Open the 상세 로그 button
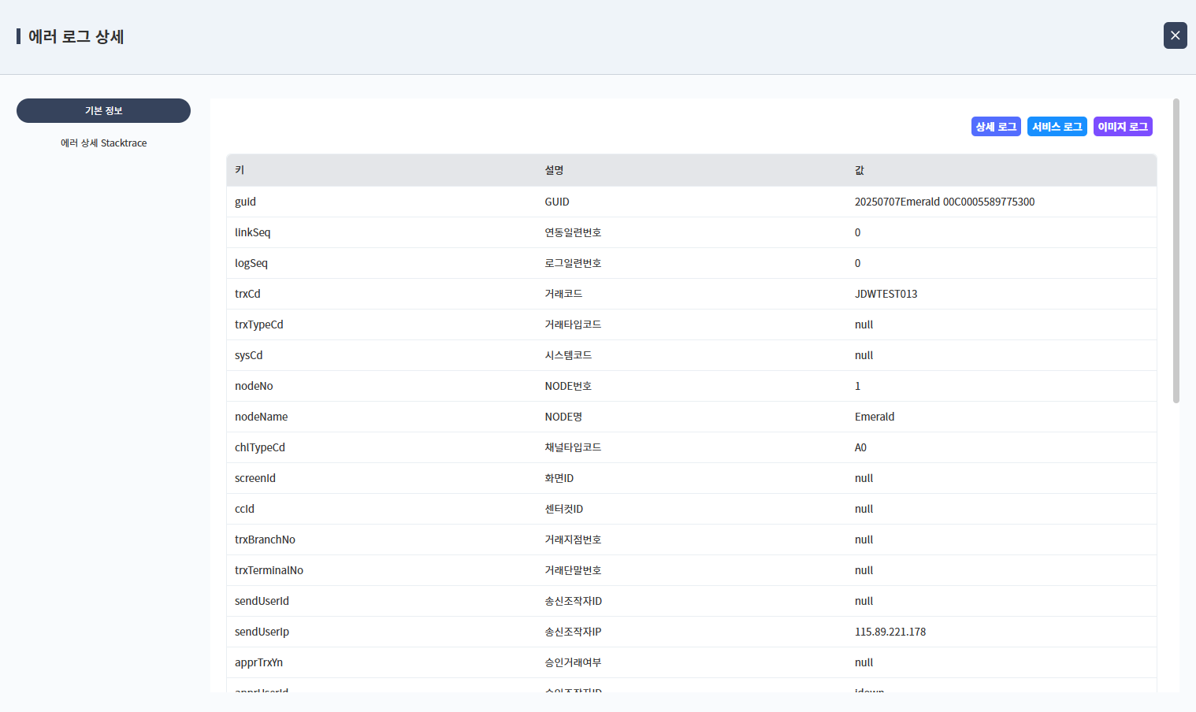1196x712 pixels. tap(995, 127)
